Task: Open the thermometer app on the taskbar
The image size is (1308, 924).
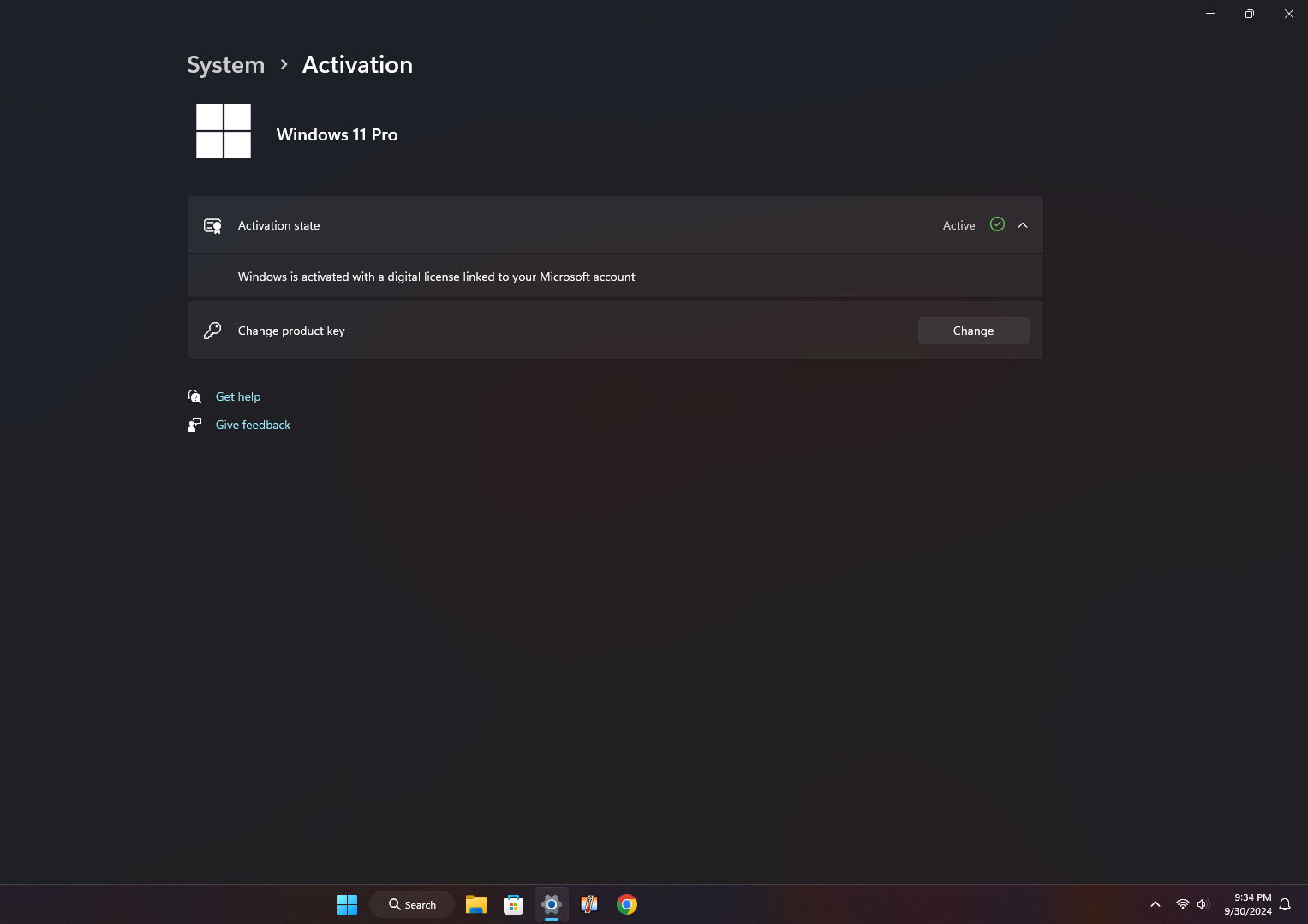Action: (x=589, y=904)
